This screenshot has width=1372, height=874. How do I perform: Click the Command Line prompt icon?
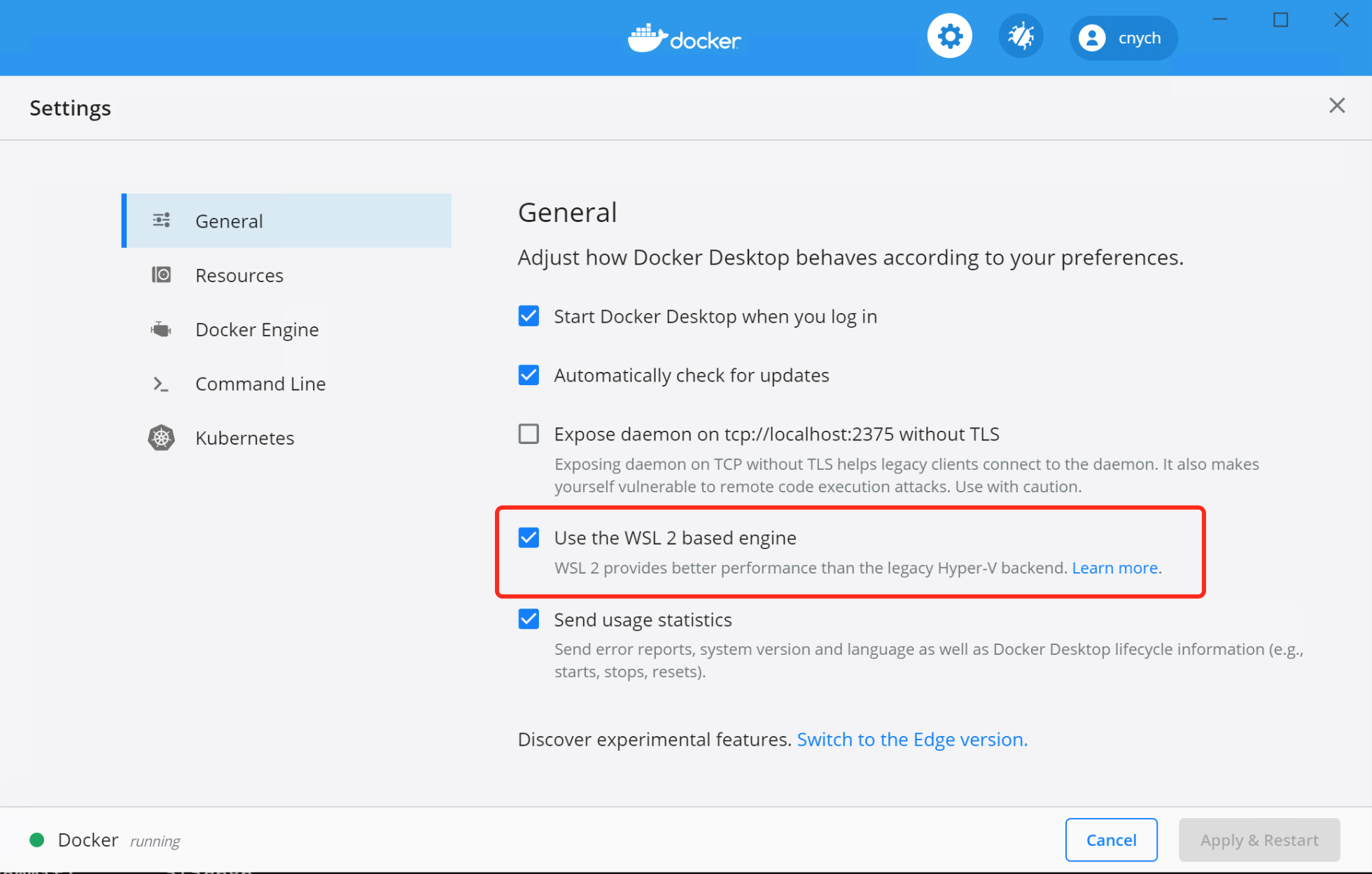click(161, 384)
